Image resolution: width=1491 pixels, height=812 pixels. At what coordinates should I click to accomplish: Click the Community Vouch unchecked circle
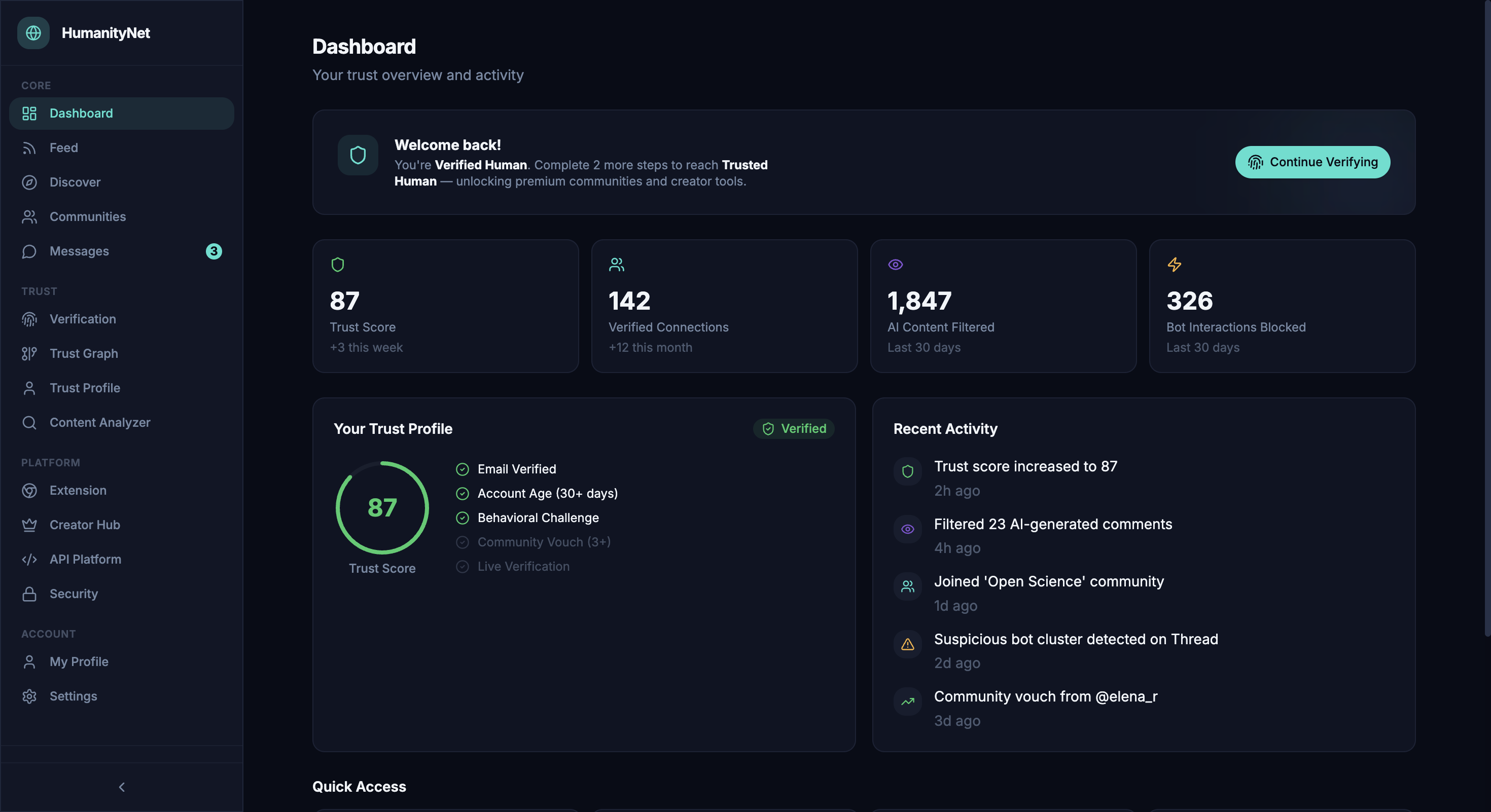tap(463, 542)
